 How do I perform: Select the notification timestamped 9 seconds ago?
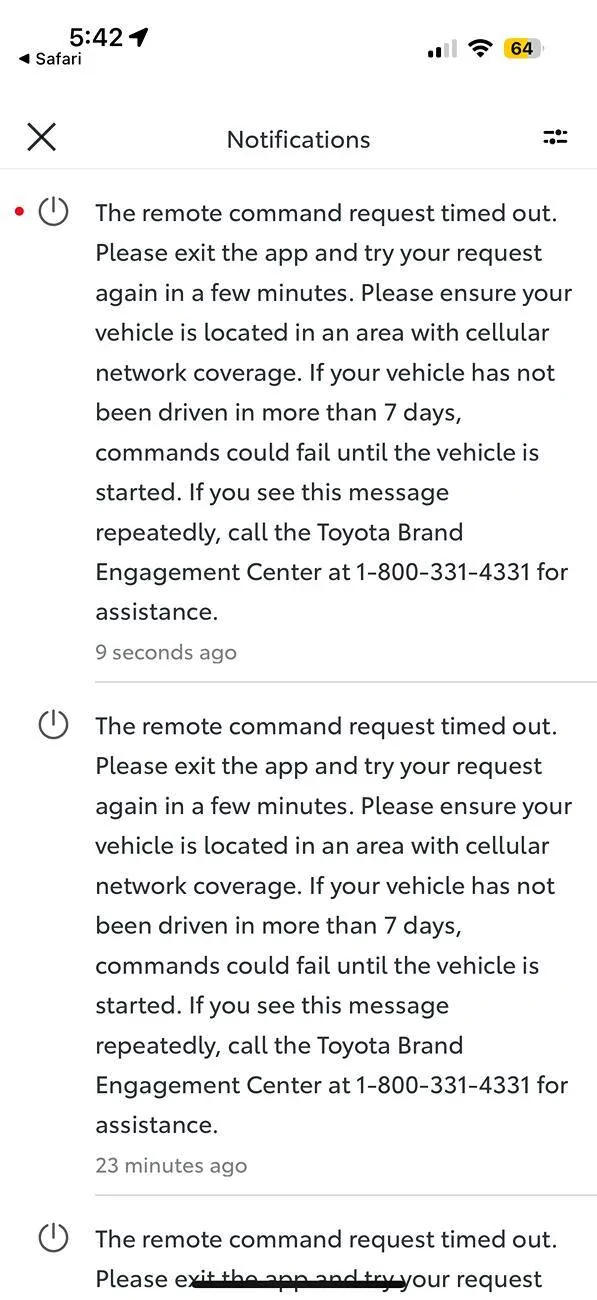point(165,651)
